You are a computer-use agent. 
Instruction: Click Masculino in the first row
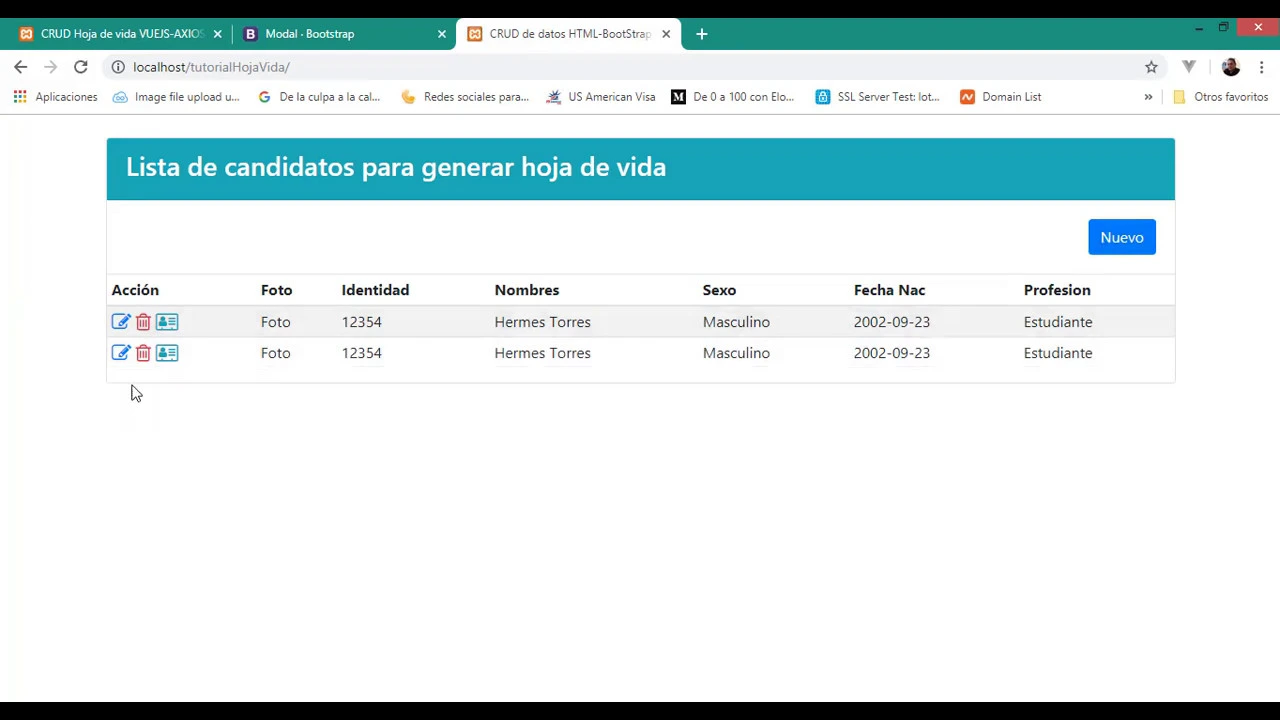[736, 322]
